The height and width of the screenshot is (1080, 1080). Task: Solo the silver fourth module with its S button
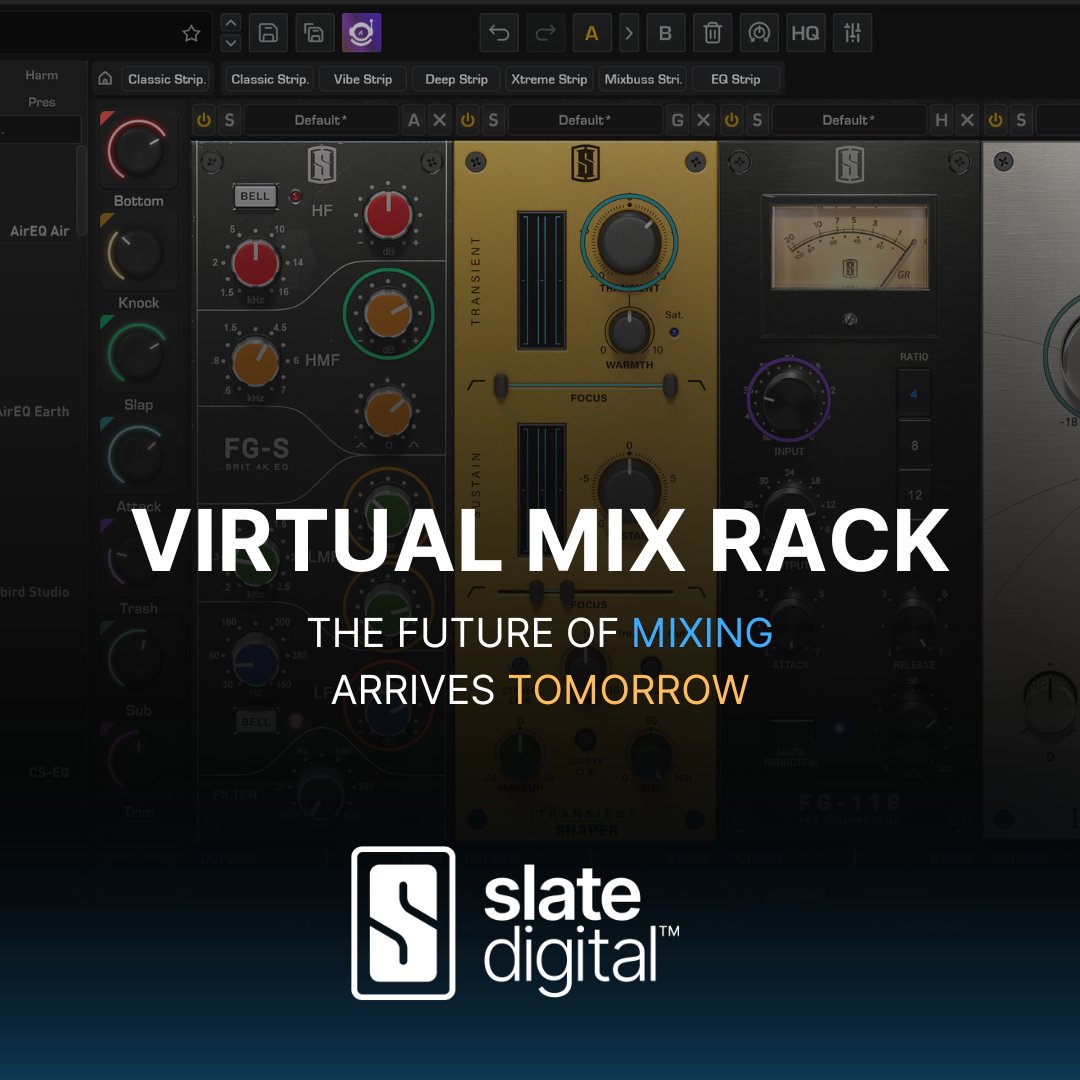coord(1021,120)
